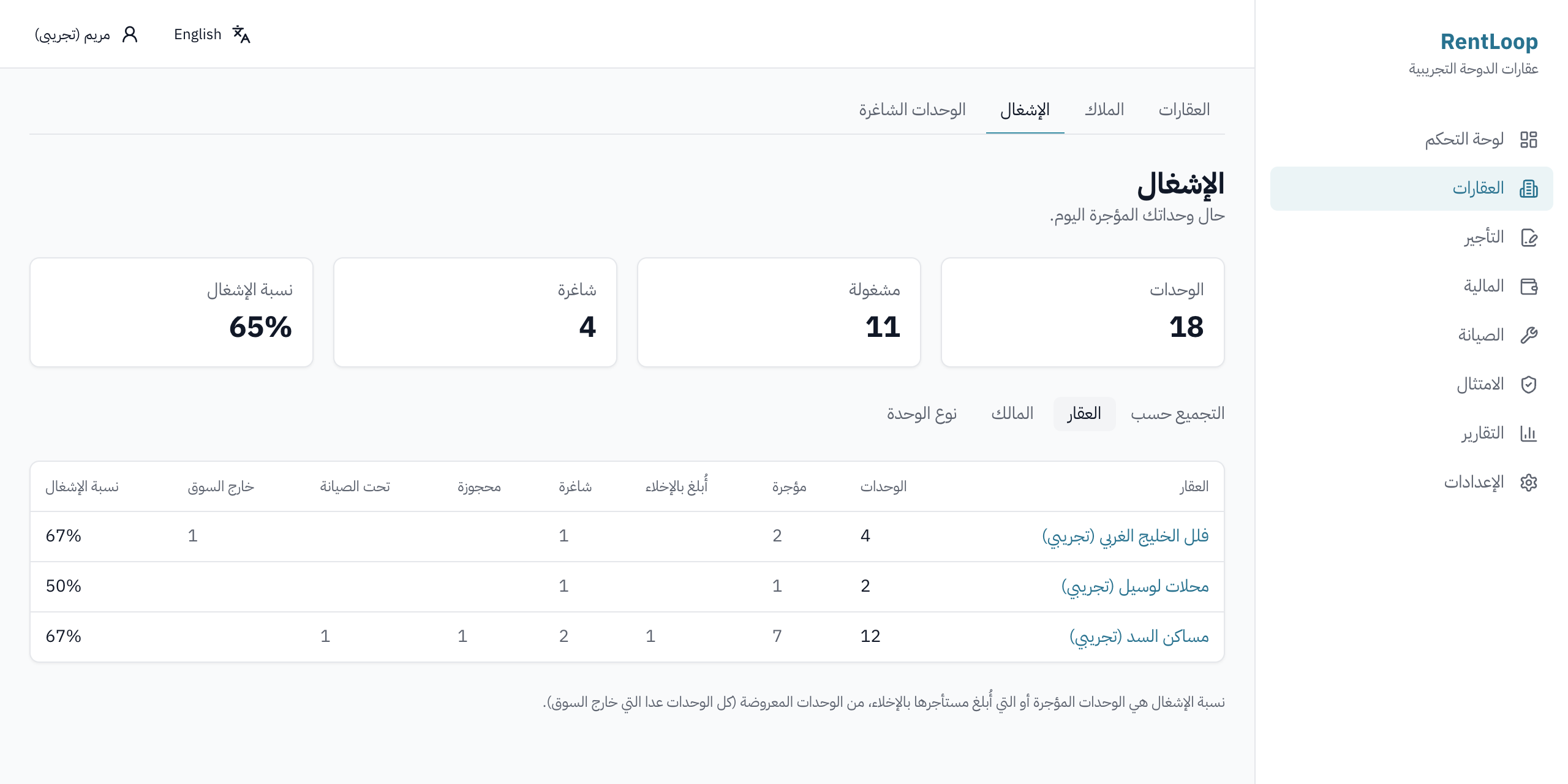The height and width of the screenshot is (784, 1568).
Task: Open الامتثال sidebar section
Action: pos(1411,385)
